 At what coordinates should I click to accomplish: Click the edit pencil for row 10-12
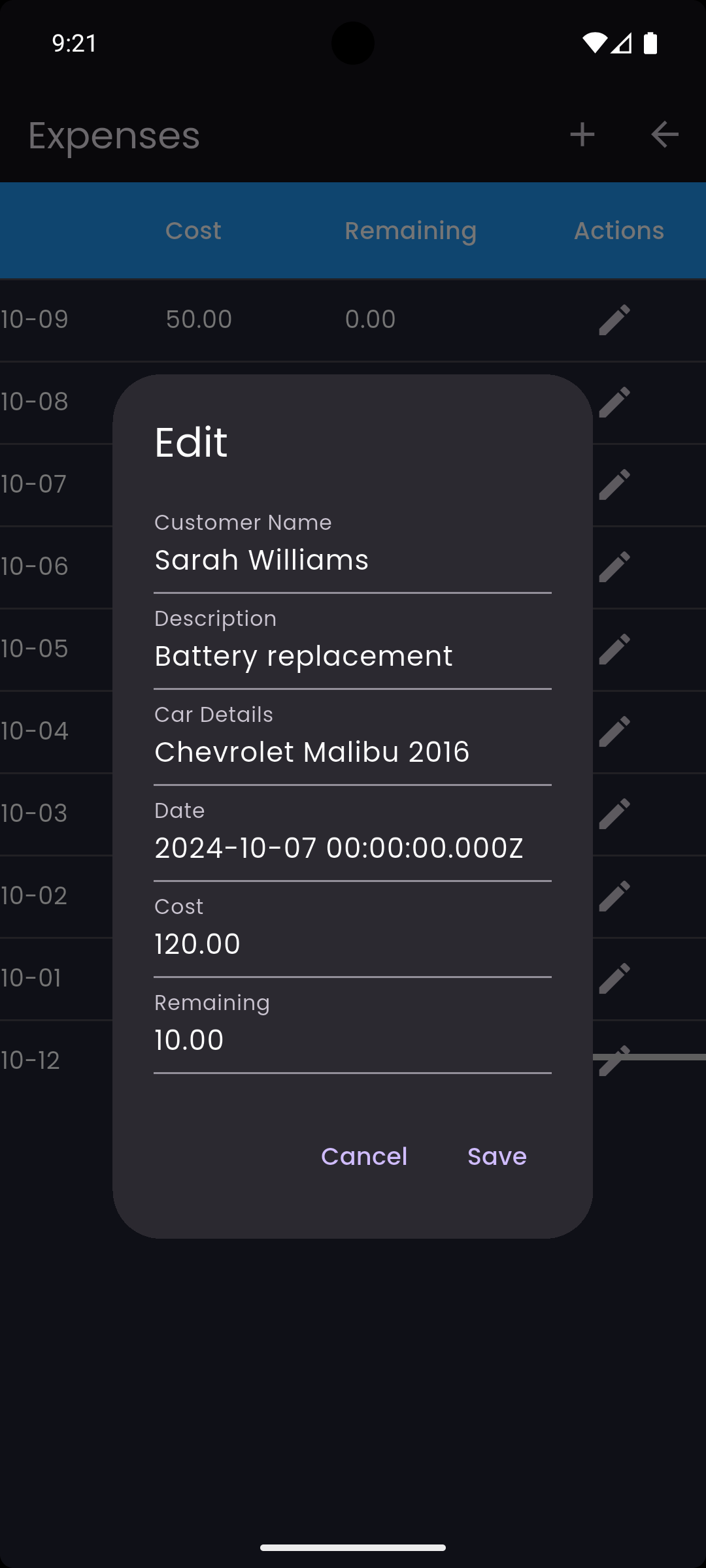tap(613, 1058)
